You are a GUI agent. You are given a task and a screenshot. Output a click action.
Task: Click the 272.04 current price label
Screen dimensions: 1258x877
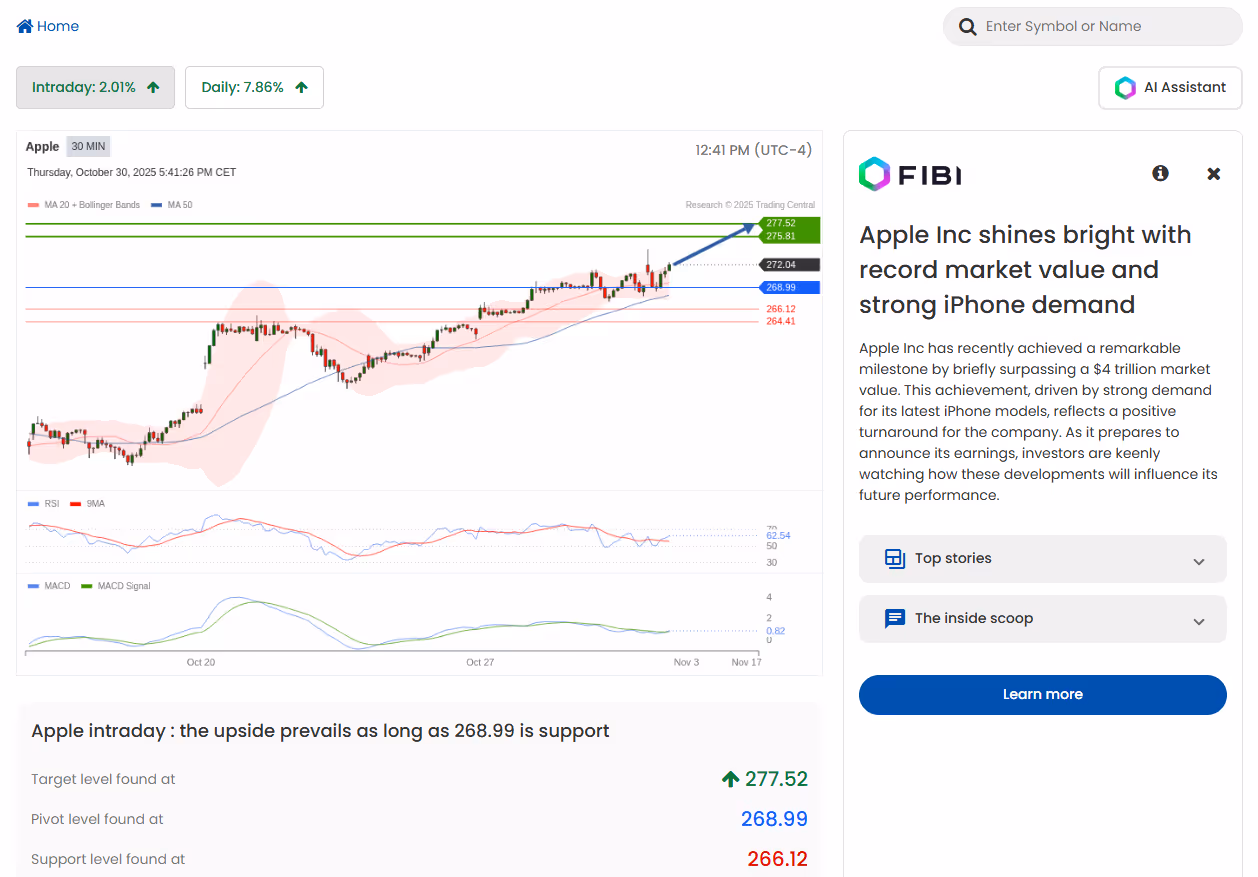coord(791,265)
